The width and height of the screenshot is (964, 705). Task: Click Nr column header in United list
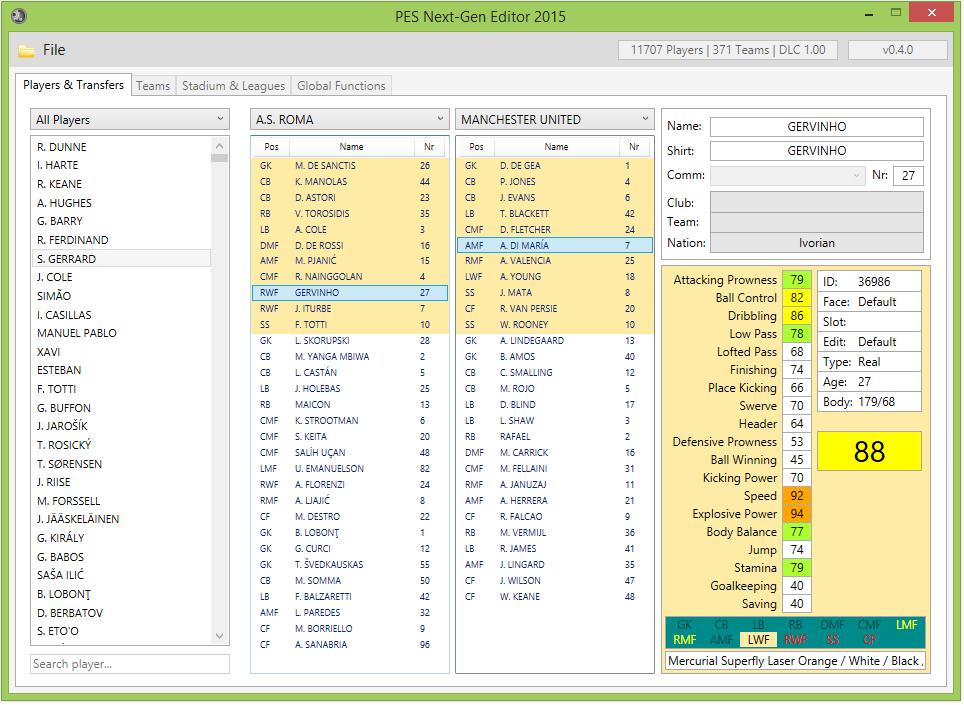click(x=634, y=147)
